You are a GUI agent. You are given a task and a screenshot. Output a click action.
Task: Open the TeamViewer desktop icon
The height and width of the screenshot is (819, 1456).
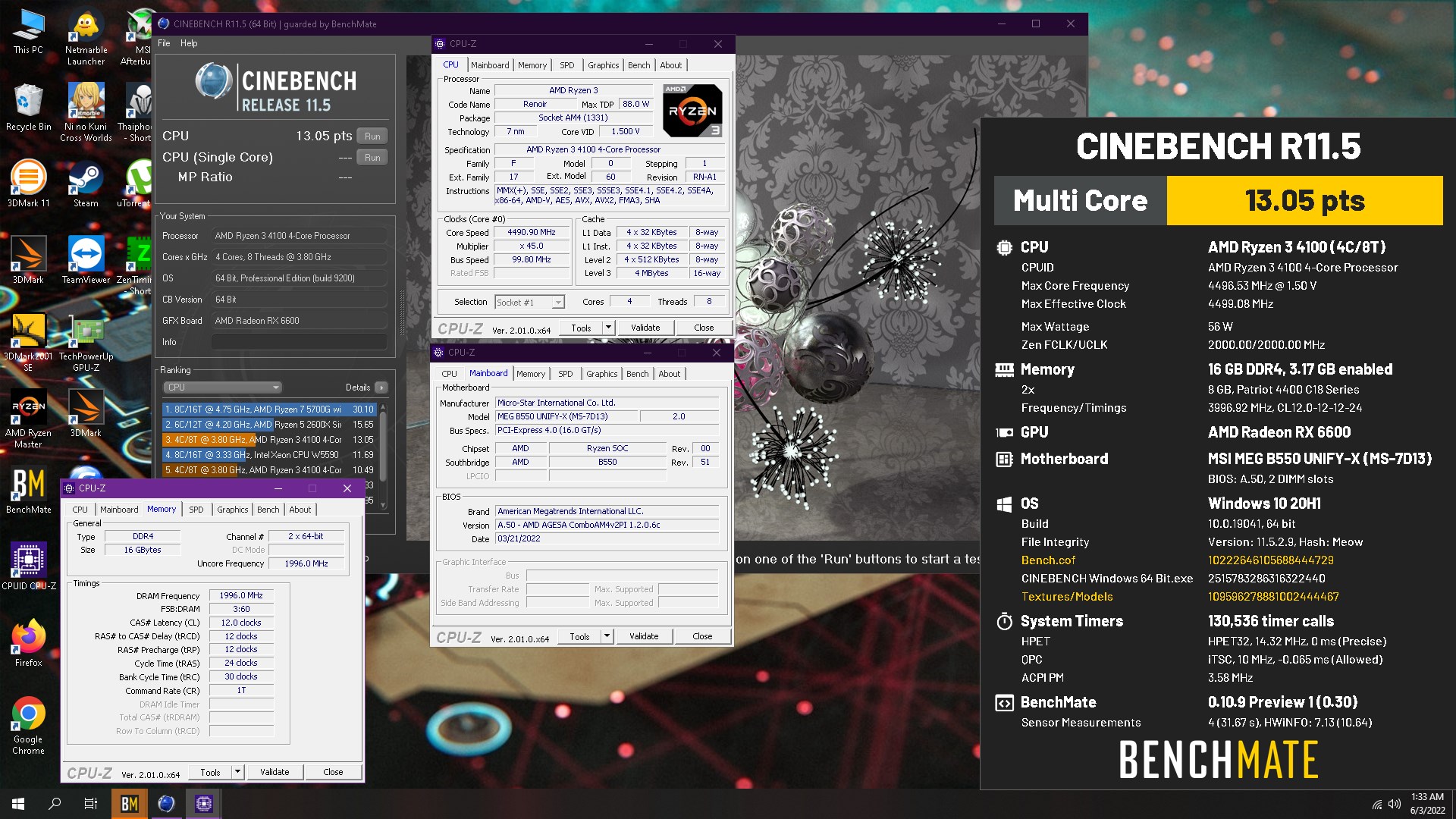(x=86, y=260)
